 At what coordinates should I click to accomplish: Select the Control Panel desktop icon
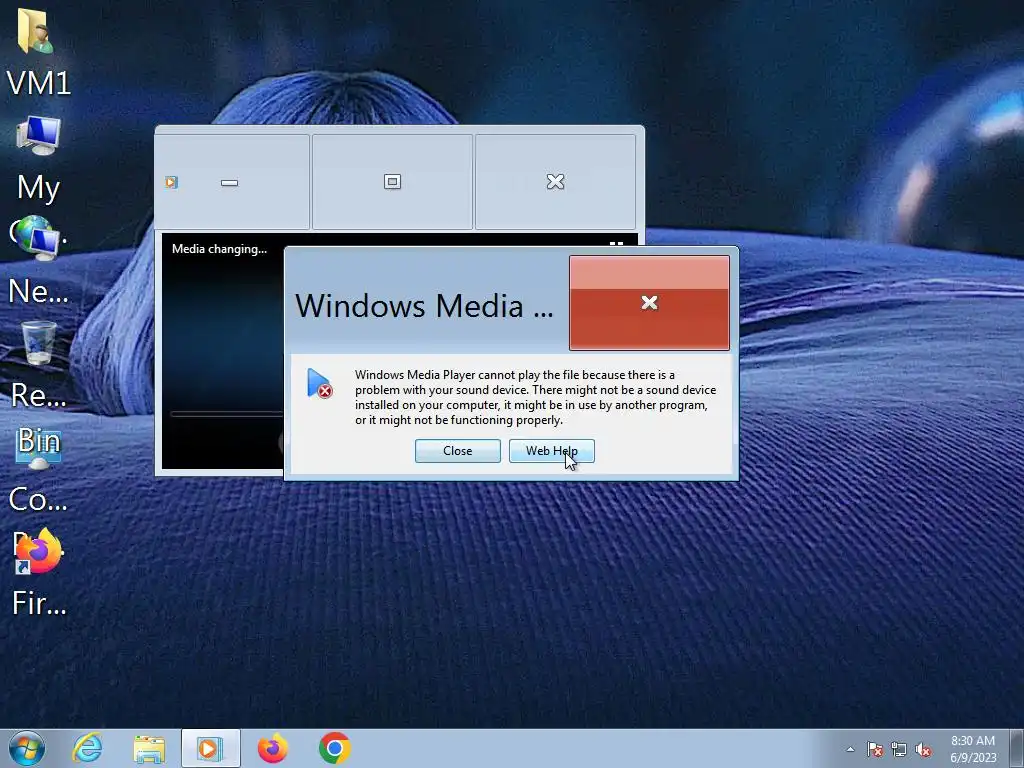click(x=38, y=470)
